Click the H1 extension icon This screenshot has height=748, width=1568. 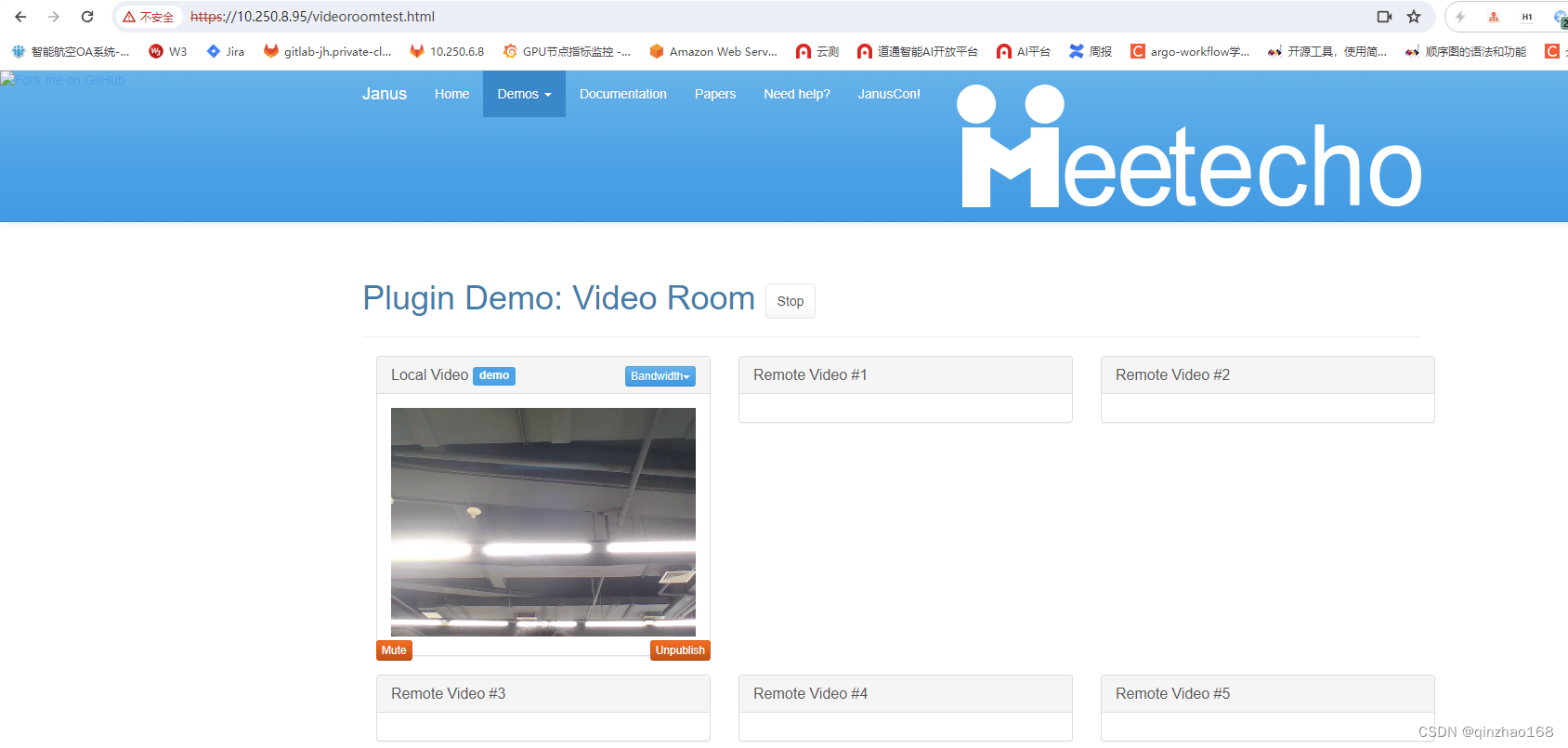point(1527,17)
